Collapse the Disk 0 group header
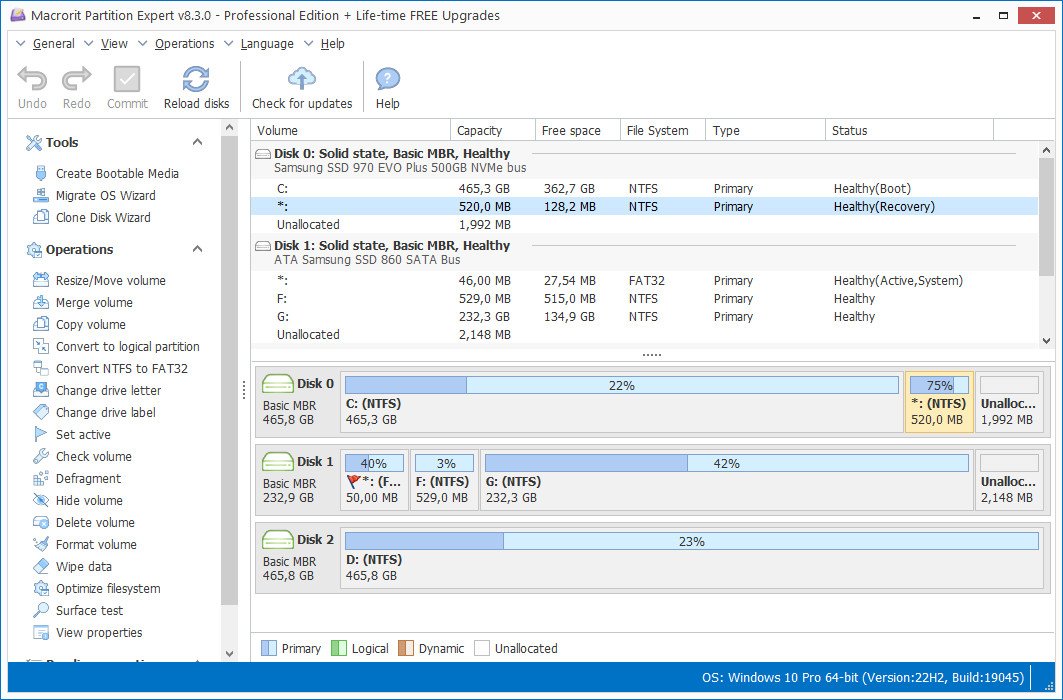 (x=262, y=154)
